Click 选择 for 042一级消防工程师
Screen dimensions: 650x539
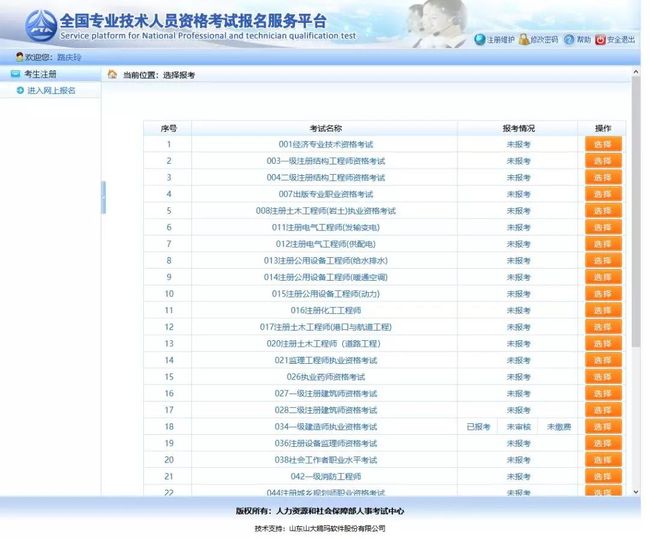(x=603, y=476)
